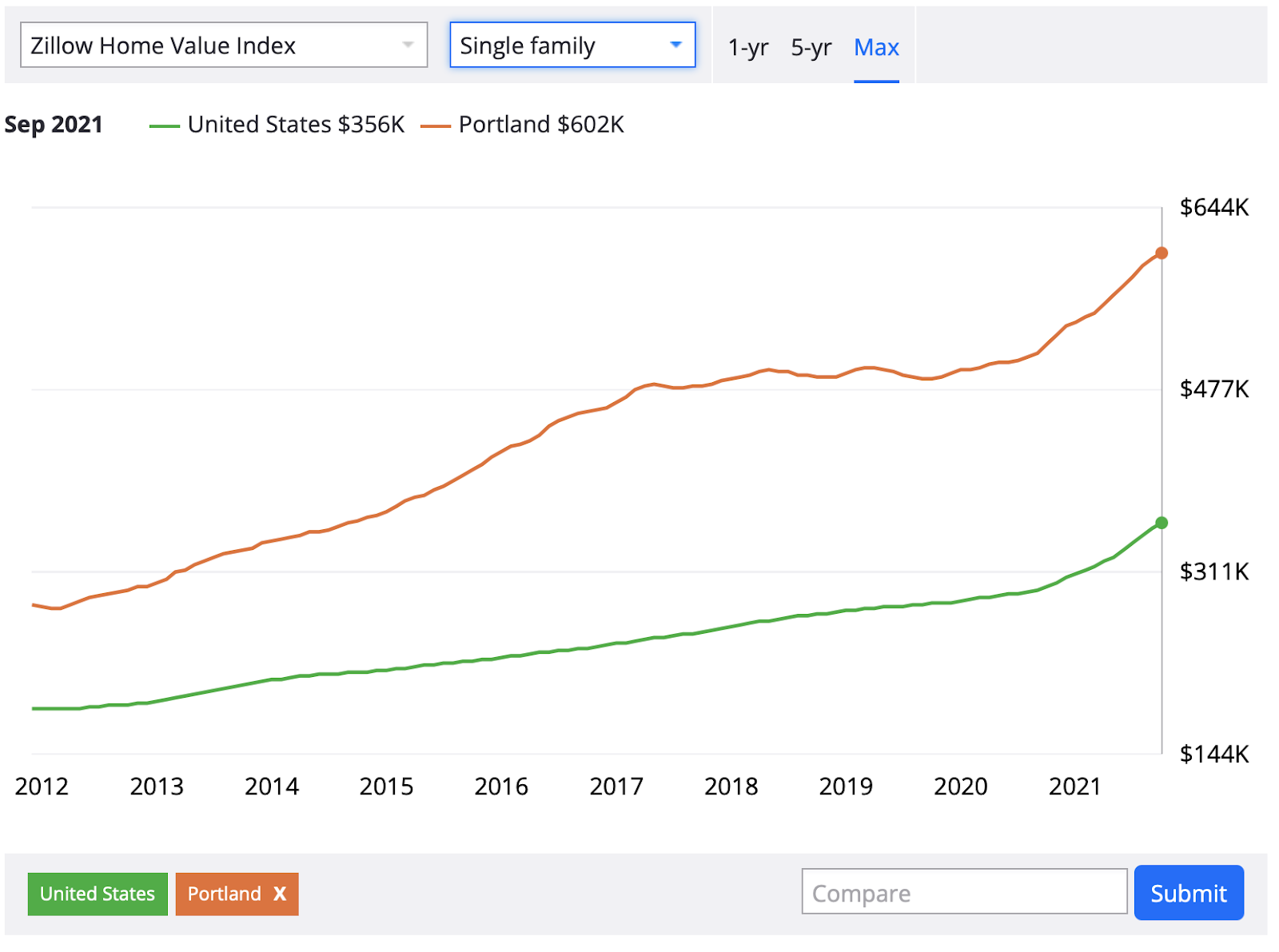Select the 5-yr time range tab
The width and height of the screenshot is (1279, 952).
[x=811, y=48]
